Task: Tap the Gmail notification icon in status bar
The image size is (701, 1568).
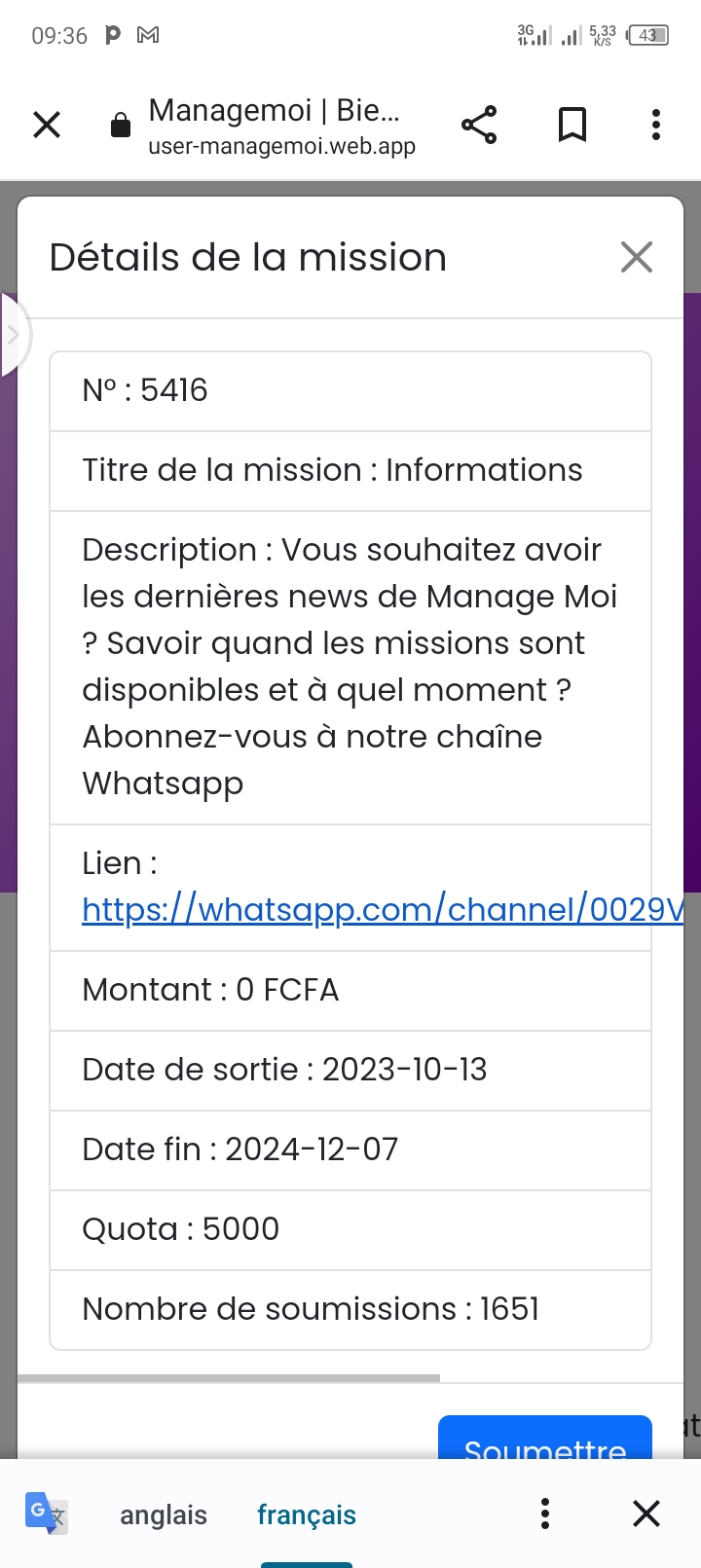Action: point(148,36)
